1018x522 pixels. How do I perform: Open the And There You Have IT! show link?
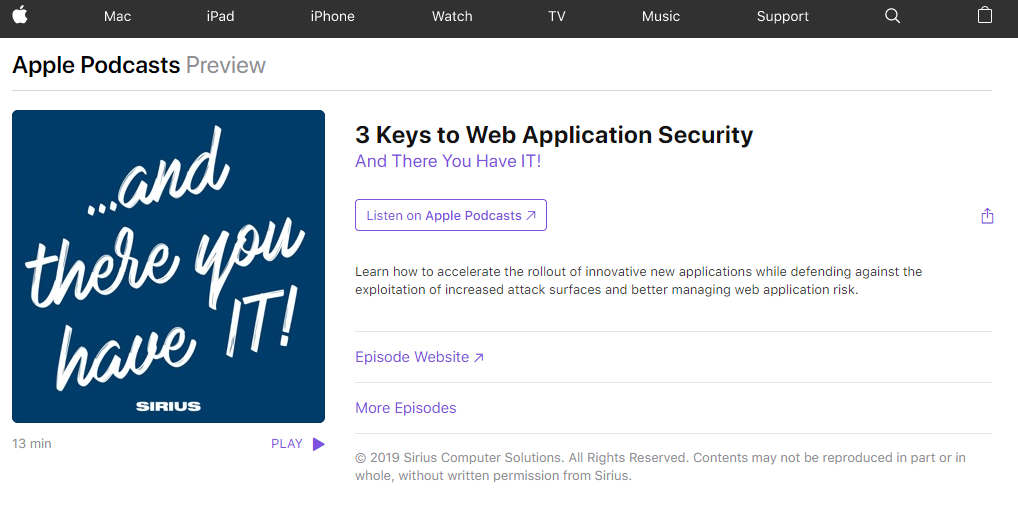tap(448, 161)
